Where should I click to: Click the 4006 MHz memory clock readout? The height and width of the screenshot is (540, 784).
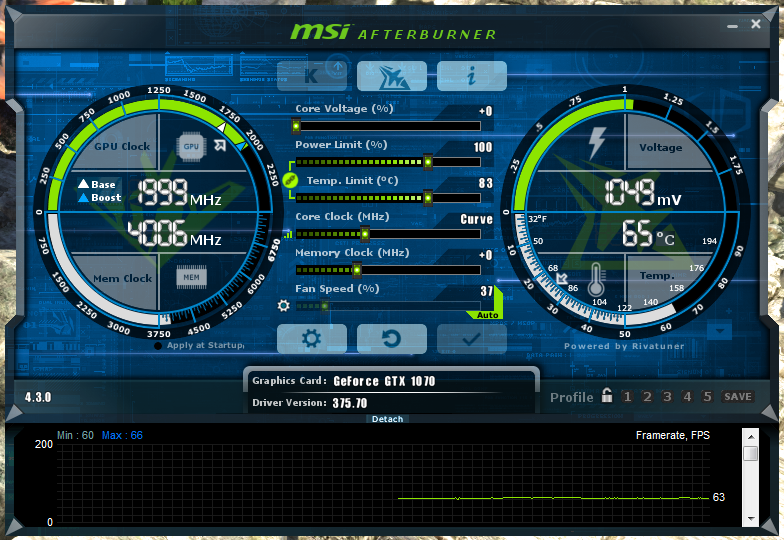tap(174, 234)
